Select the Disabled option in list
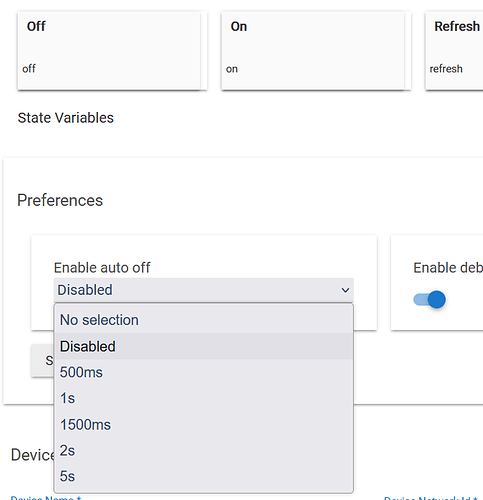483x500 pixels. pyautogui.click(x=204, y=346)
